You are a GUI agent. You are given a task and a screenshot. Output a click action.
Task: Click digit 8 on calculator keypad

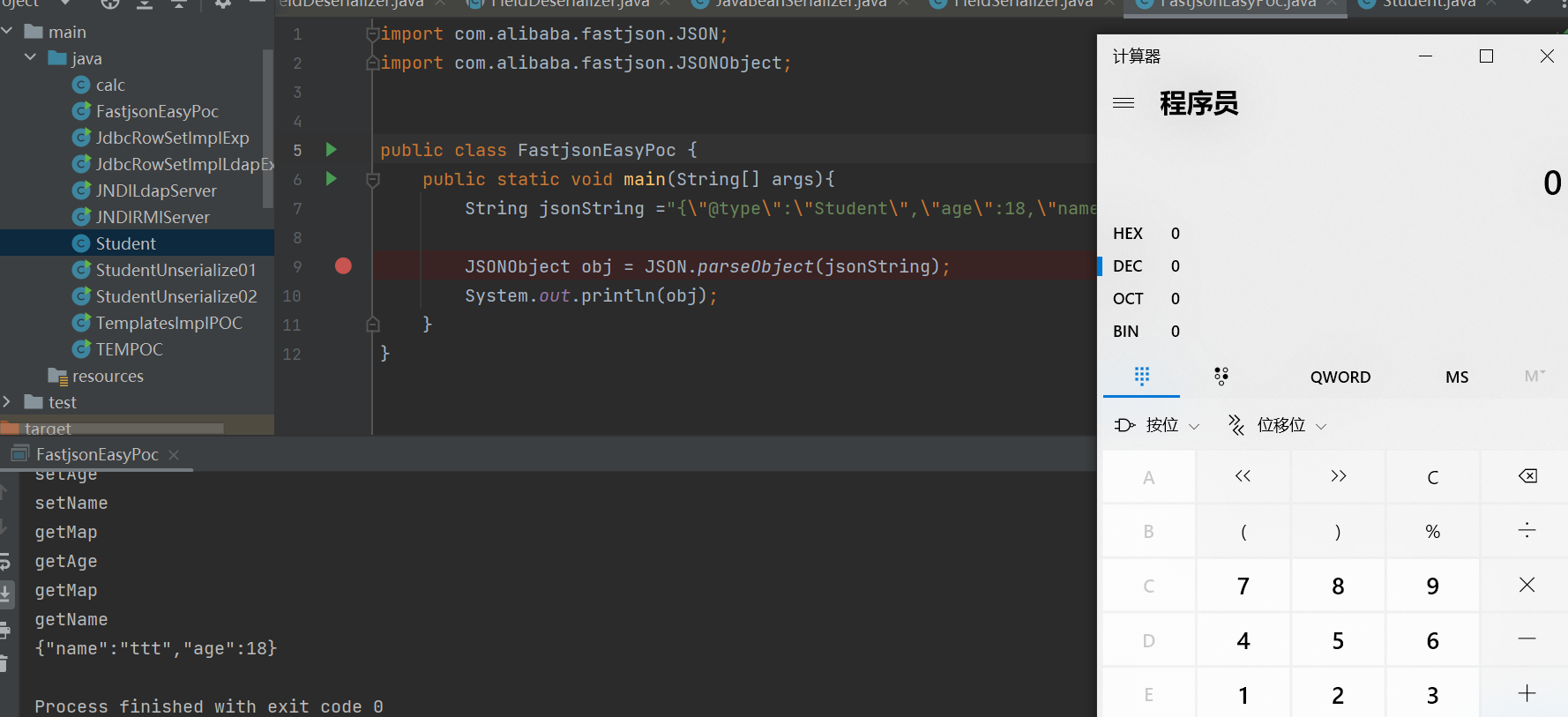click(1339, 586)
